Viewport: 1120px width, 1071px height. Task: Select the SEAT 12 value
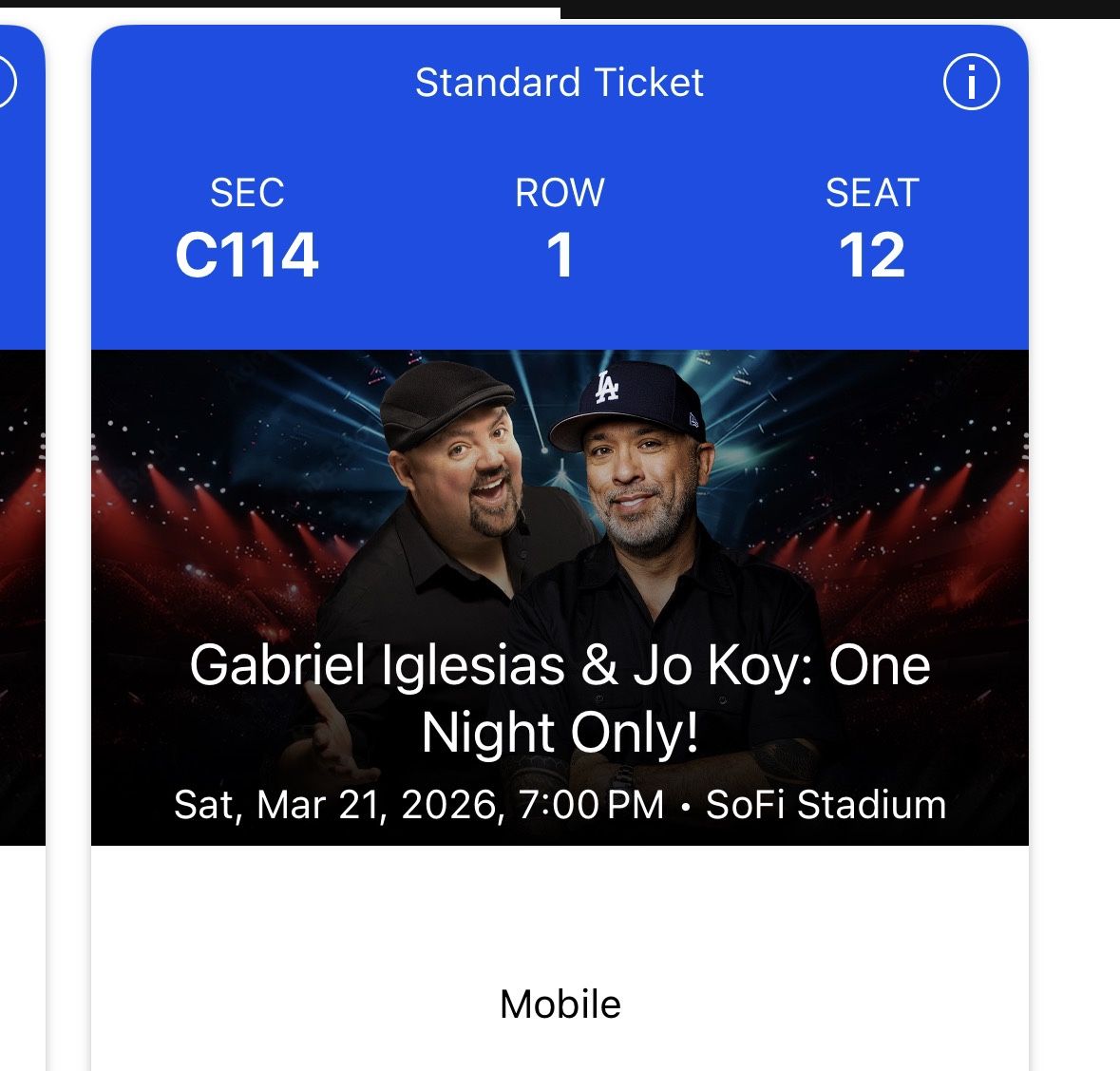[871, 228]
